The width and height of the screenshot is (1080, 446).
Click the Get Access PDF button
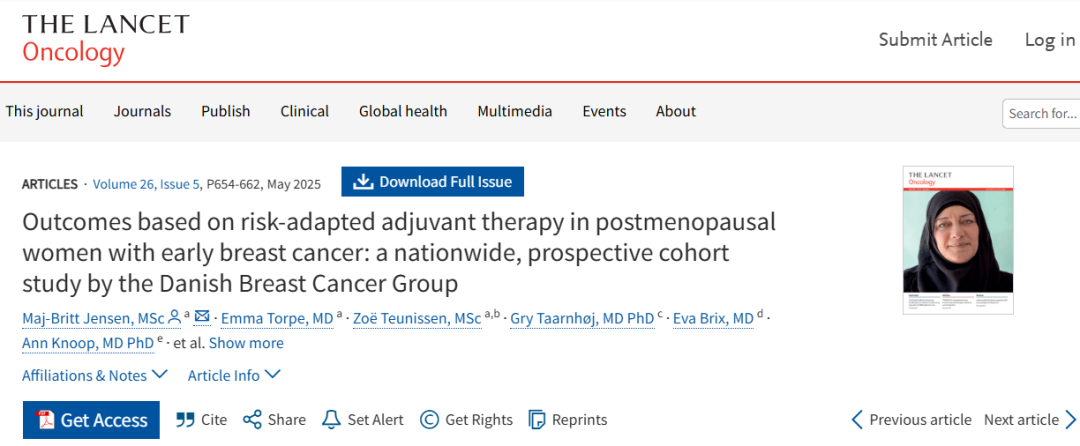tap(91, 420)
